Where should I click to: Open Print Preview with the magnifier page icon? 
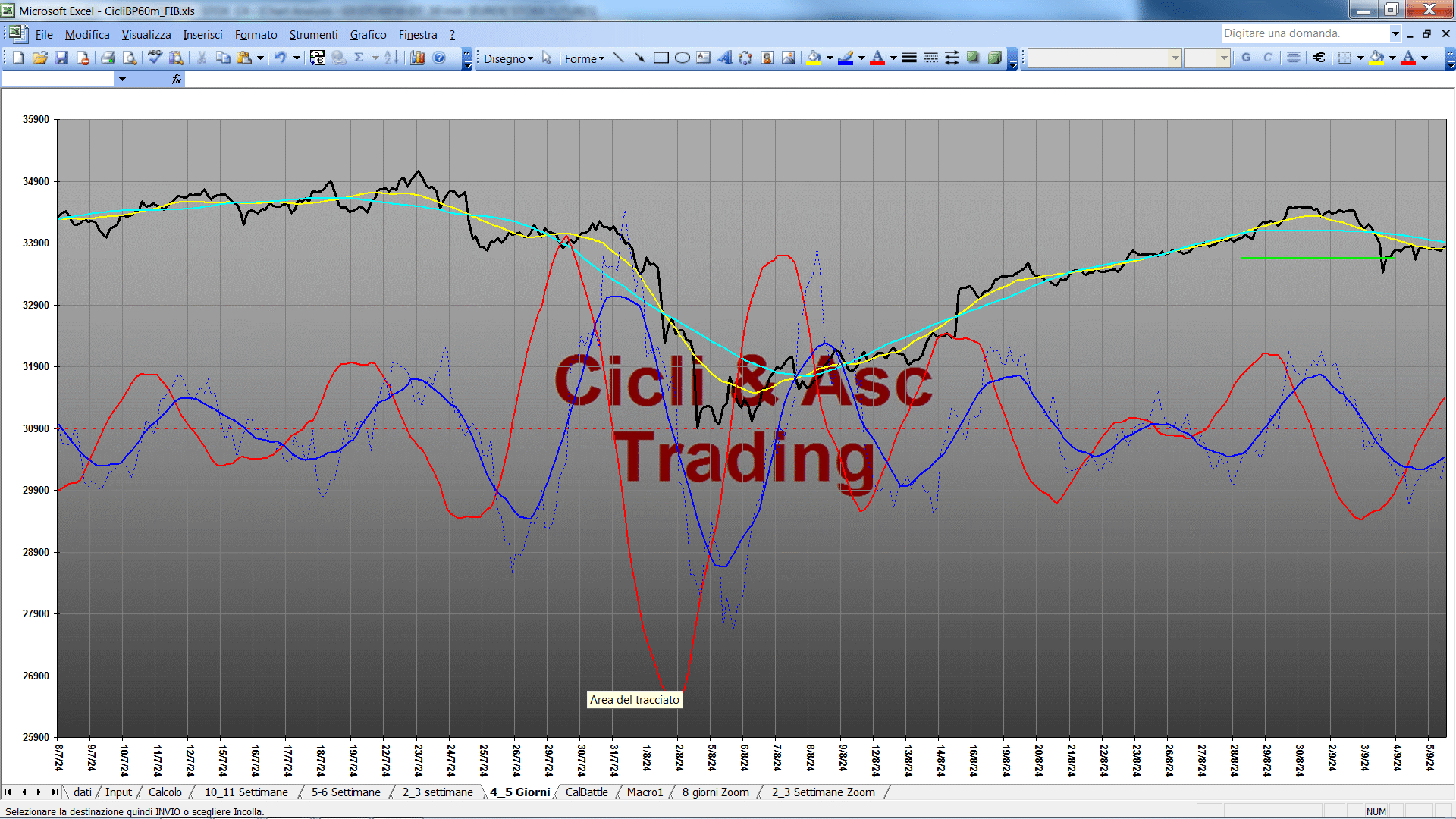(130, 58)
